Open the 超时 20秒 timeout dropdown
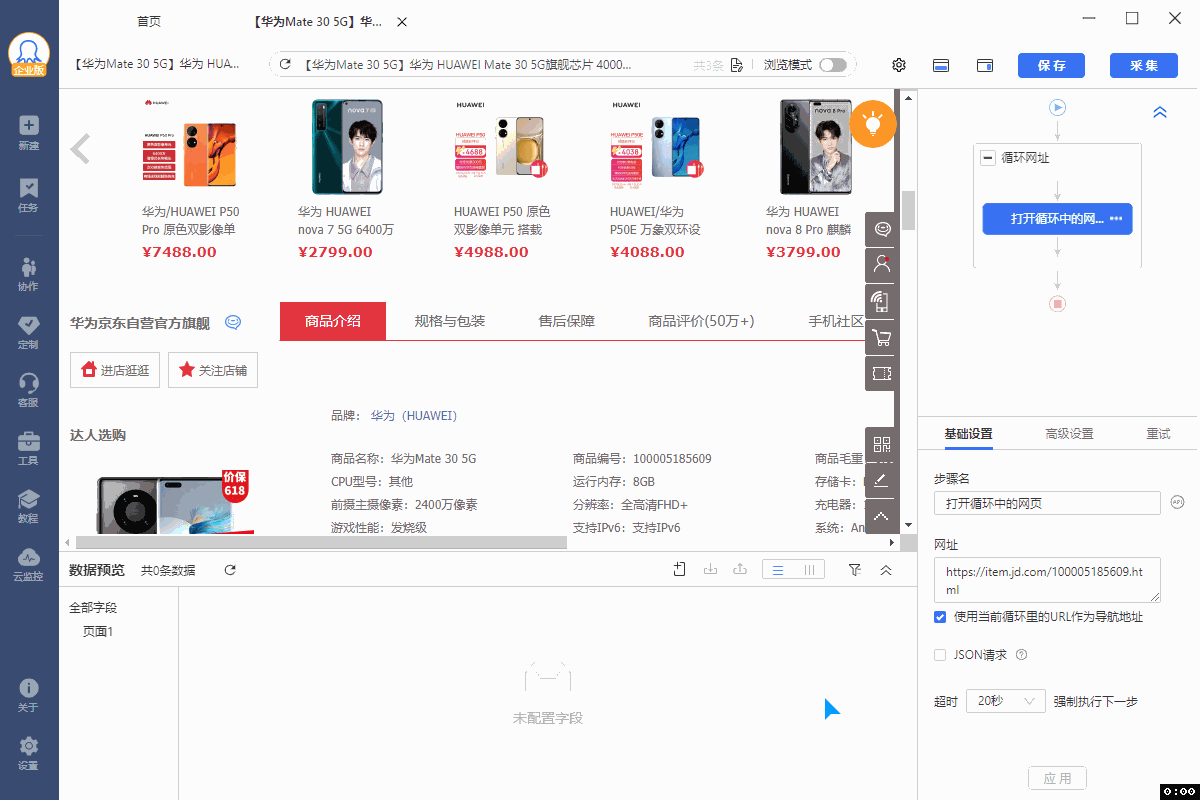Viewport: 1200px width, 800px height. pyautogui.click(x=1006, y=702)
